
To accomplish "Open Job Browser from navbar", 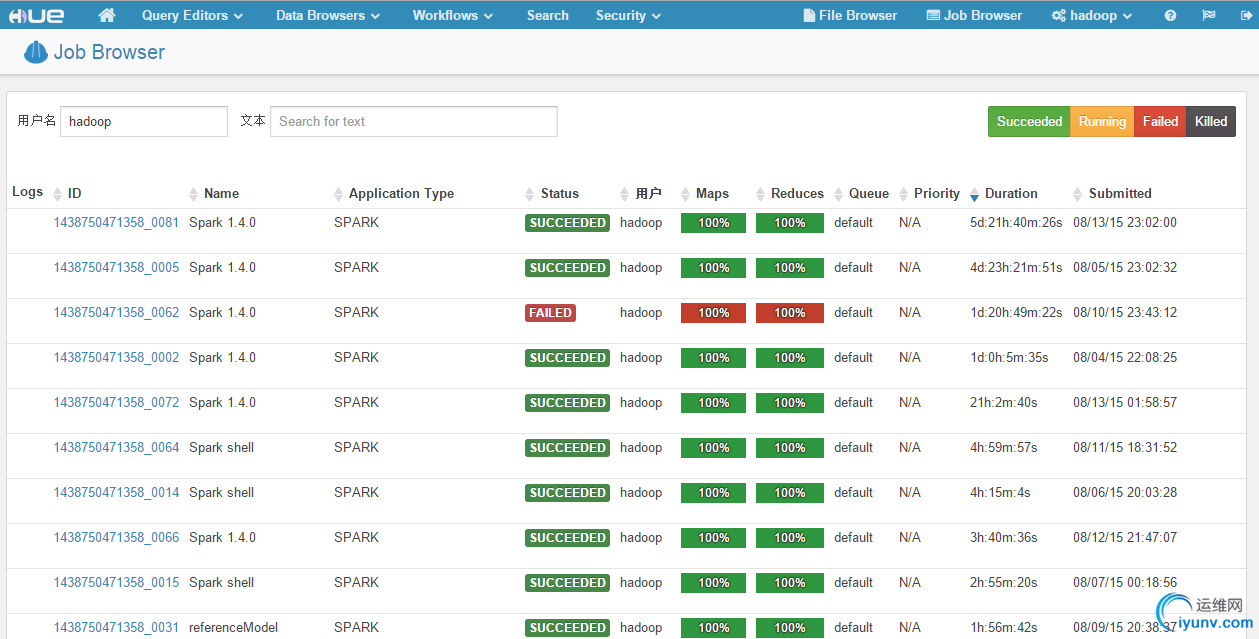I will pyautogui.click(x=975, y=15).
